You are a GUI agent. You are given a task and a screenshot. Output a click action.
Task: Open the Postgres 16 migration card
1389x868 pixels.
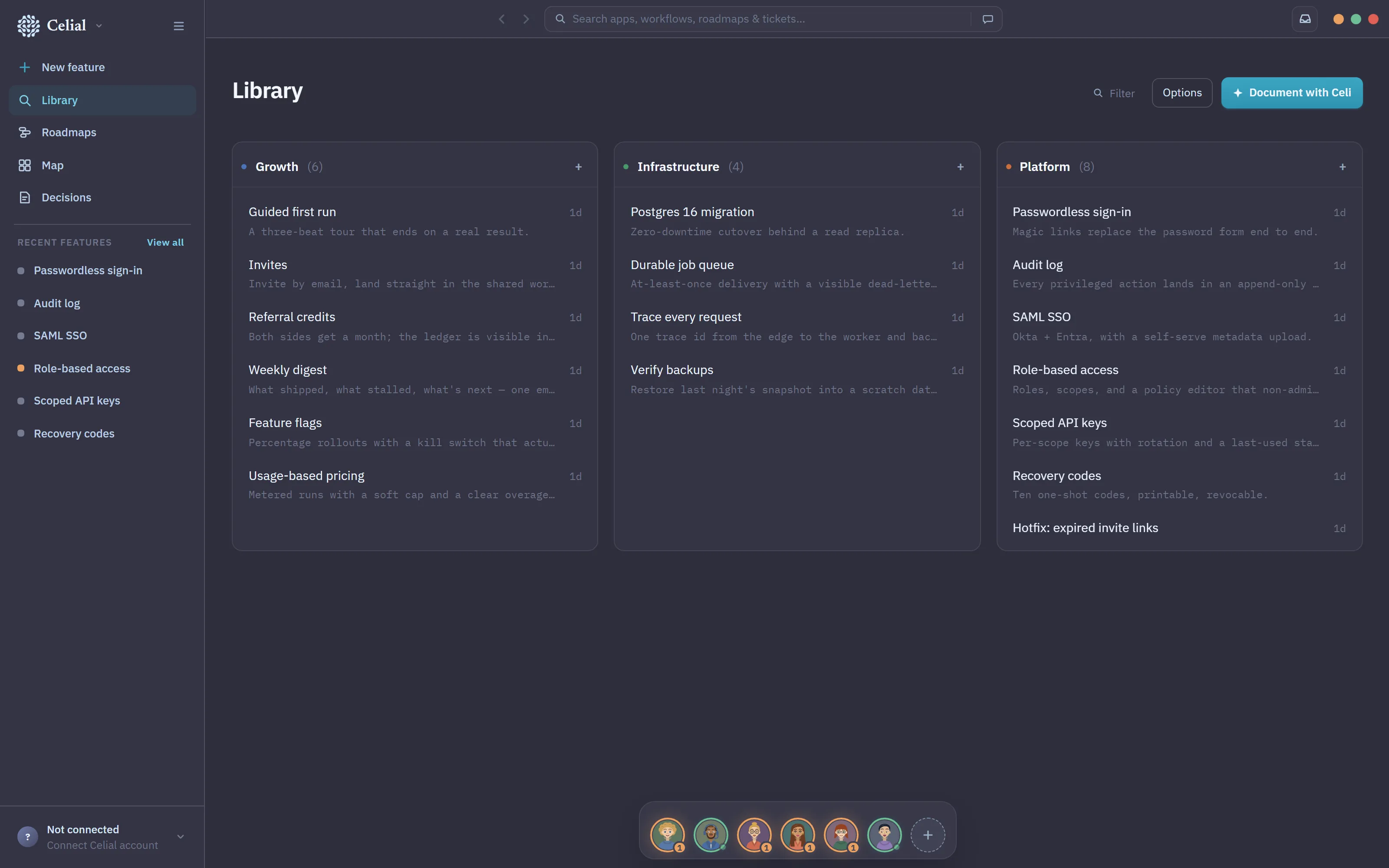click(x=797, y=221)
